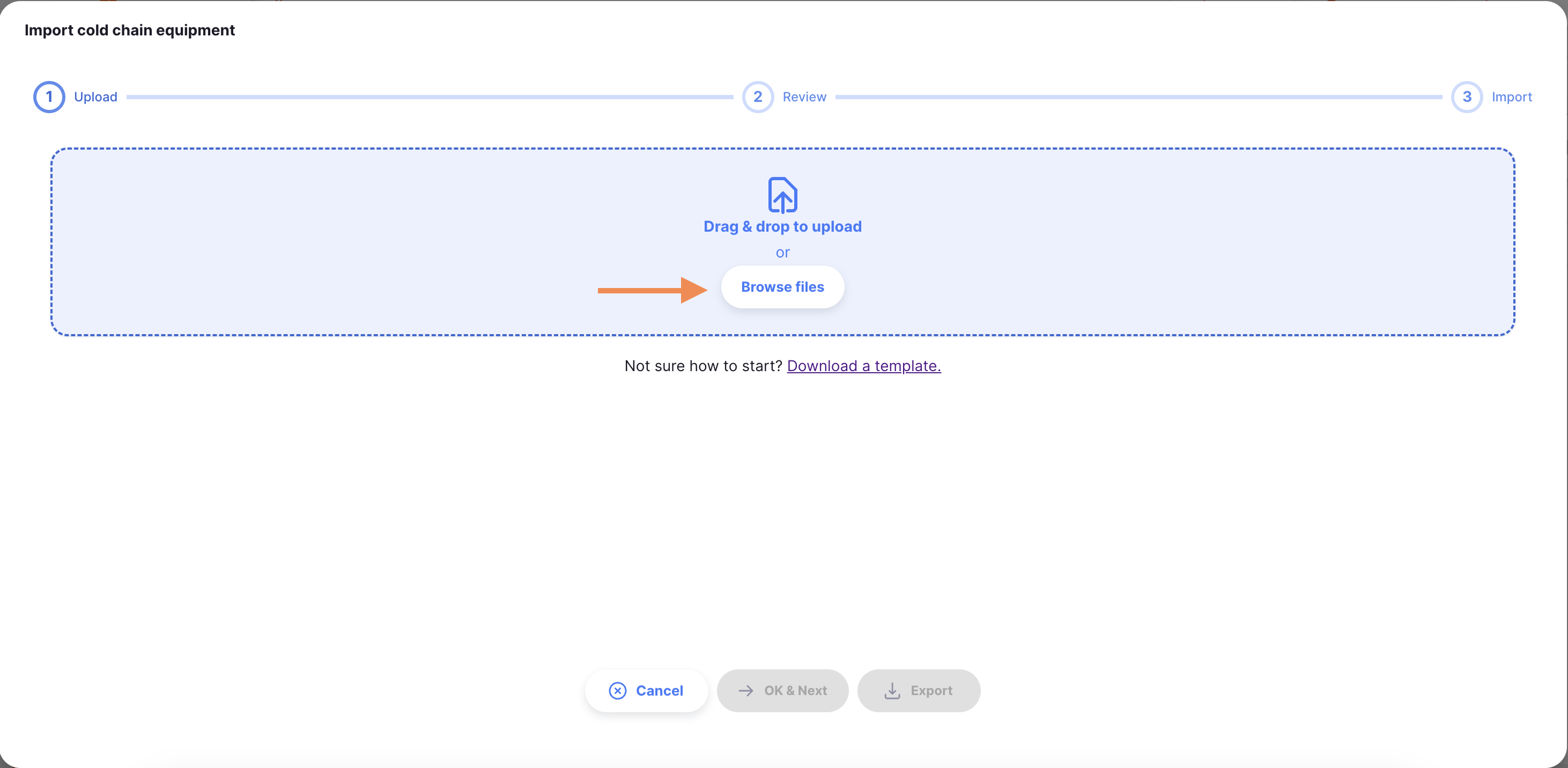Click the Import step label
1568x768 pixels.
[1511, 97]
